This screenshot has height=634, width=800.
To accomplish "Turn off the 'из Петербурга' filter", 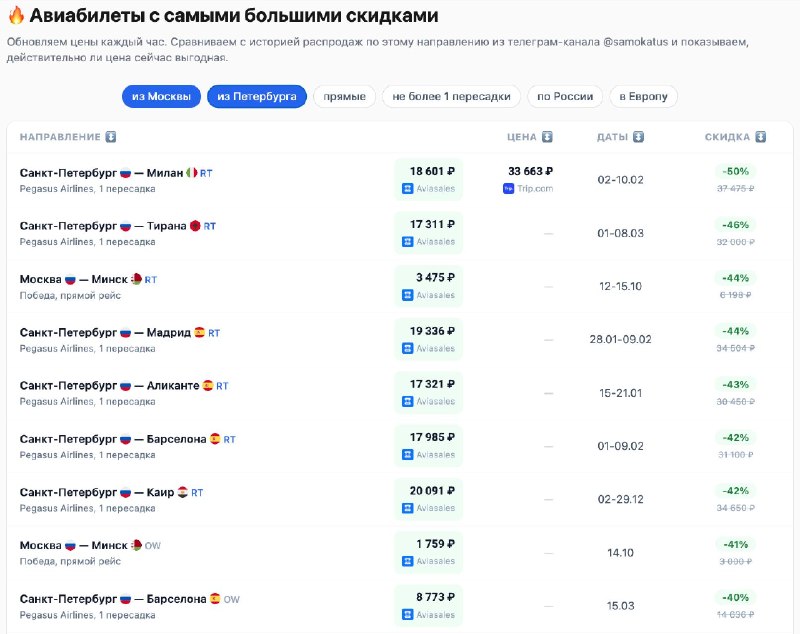I will pyautogui.click(x=257, y=96).
